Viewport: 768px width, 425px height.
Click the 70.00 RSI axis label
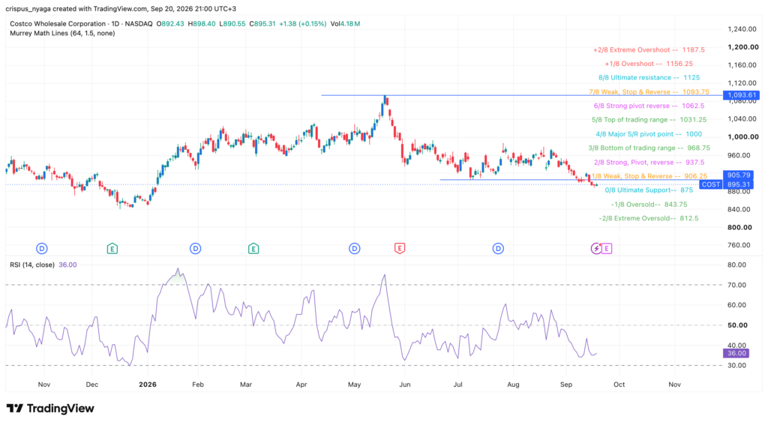tap(737, 285)
